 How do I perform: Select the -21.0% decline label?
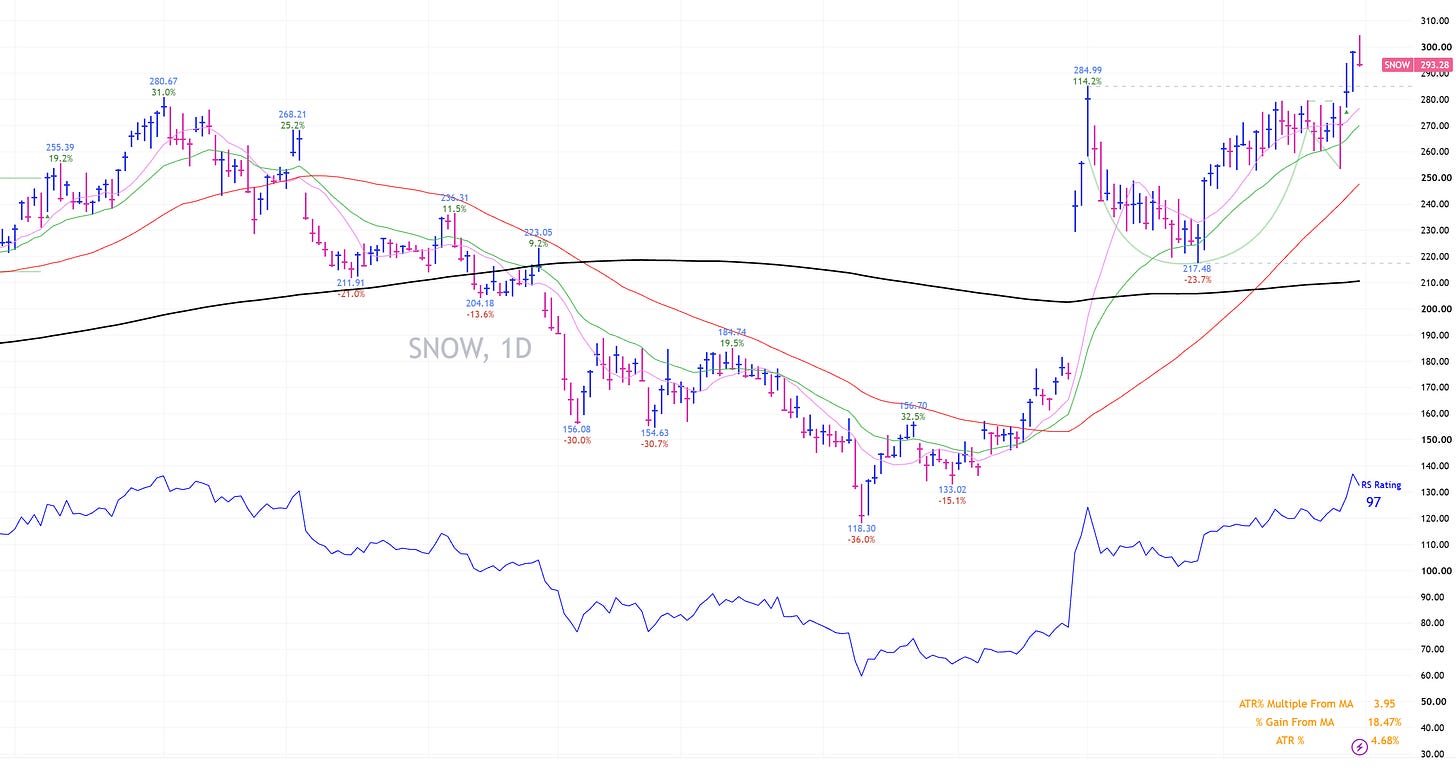(x=349, y=294)
